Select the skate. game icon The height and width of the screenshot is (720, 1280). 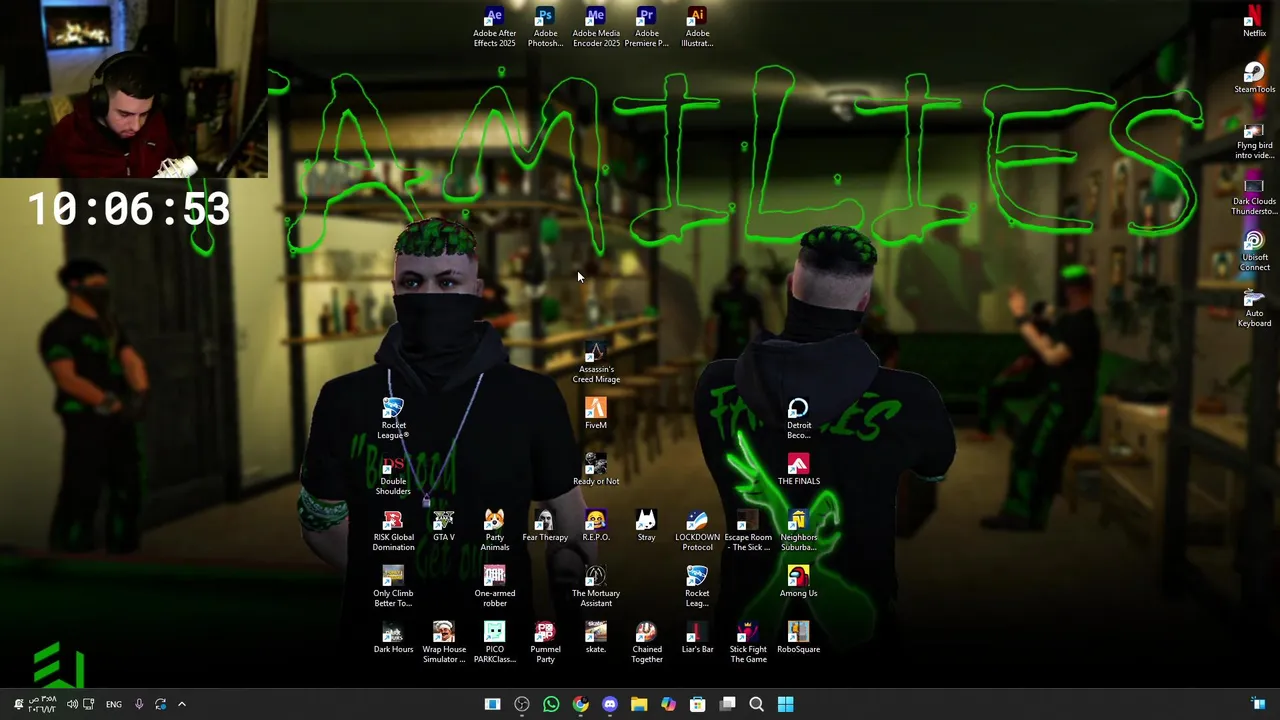596,638
